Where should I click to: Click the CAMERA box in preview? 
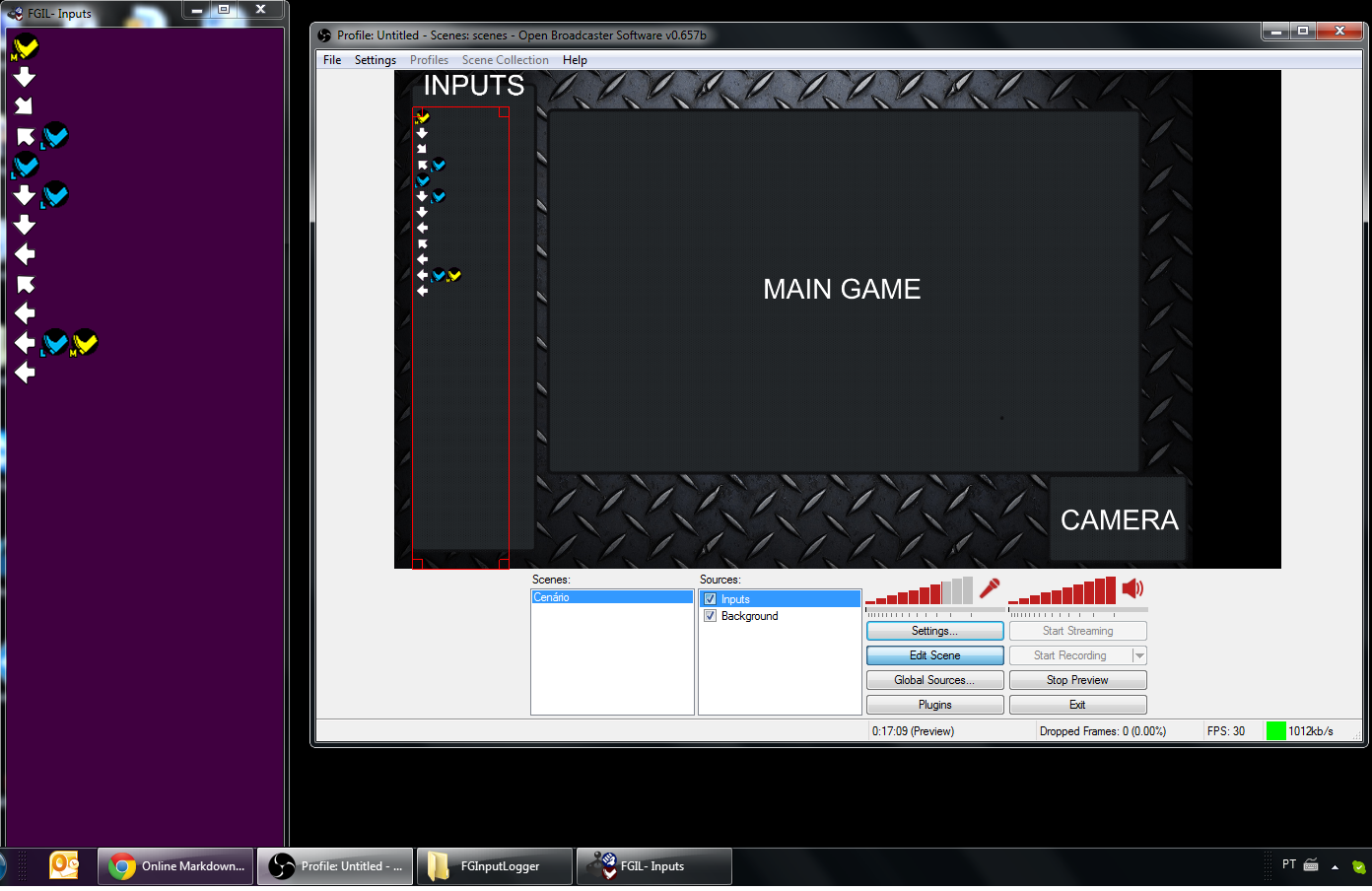coord(1118,519)
